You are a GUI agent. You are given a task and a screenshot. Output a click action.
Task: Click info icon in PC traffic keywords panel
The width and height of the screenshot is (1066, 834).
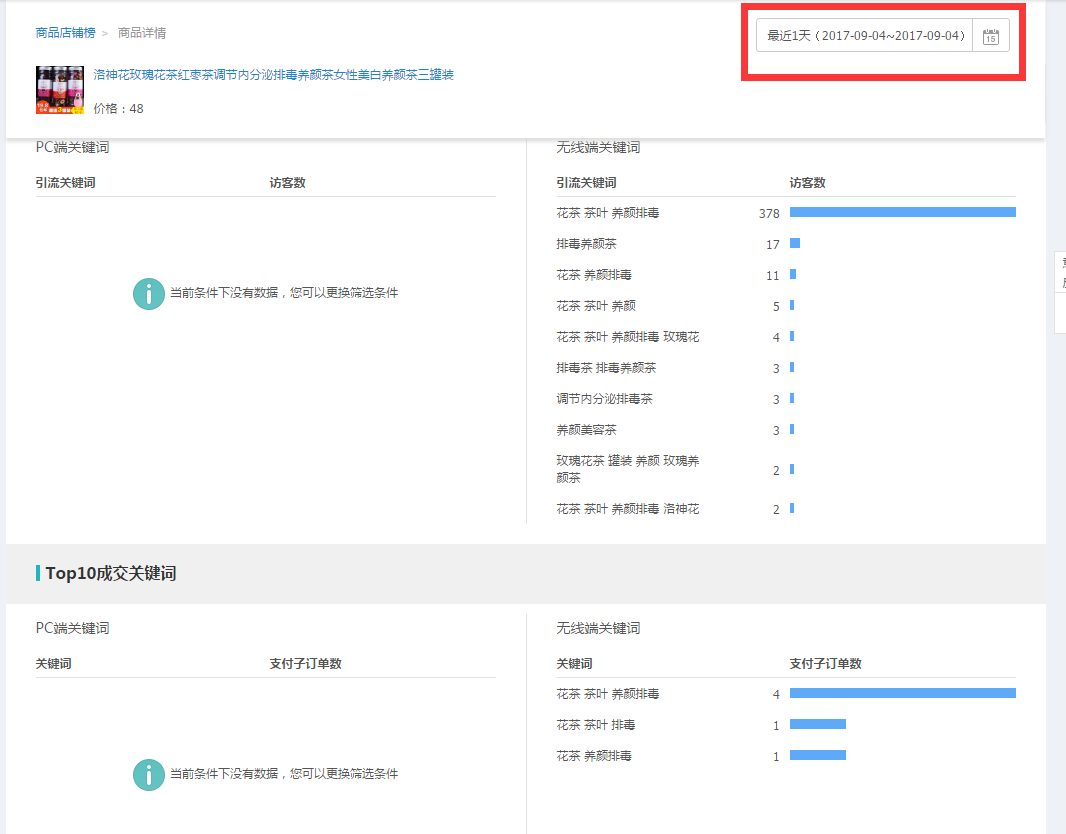coord(149,293)
